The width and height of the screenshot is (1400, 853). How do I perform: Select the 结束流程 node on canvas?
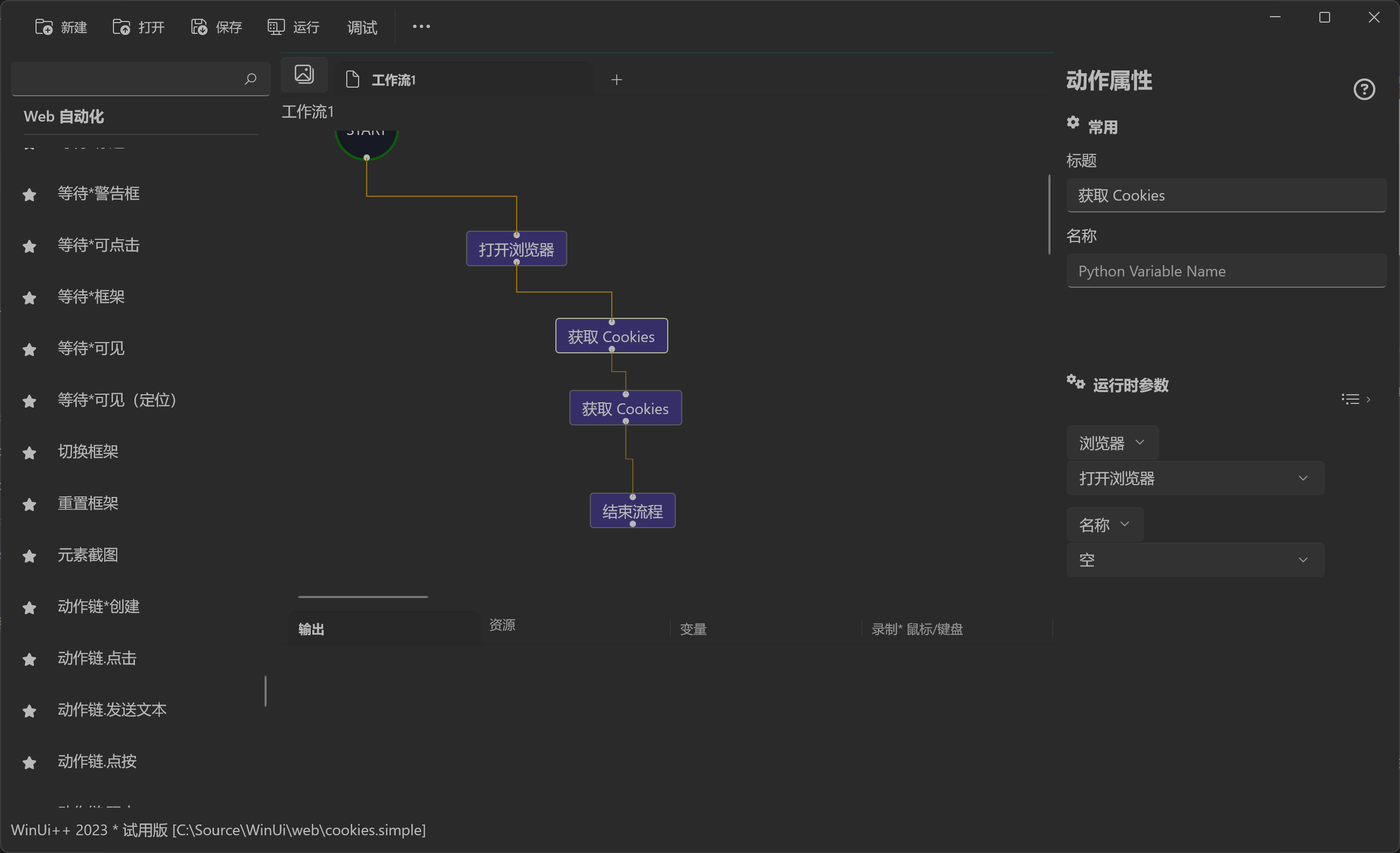(632, 511)
